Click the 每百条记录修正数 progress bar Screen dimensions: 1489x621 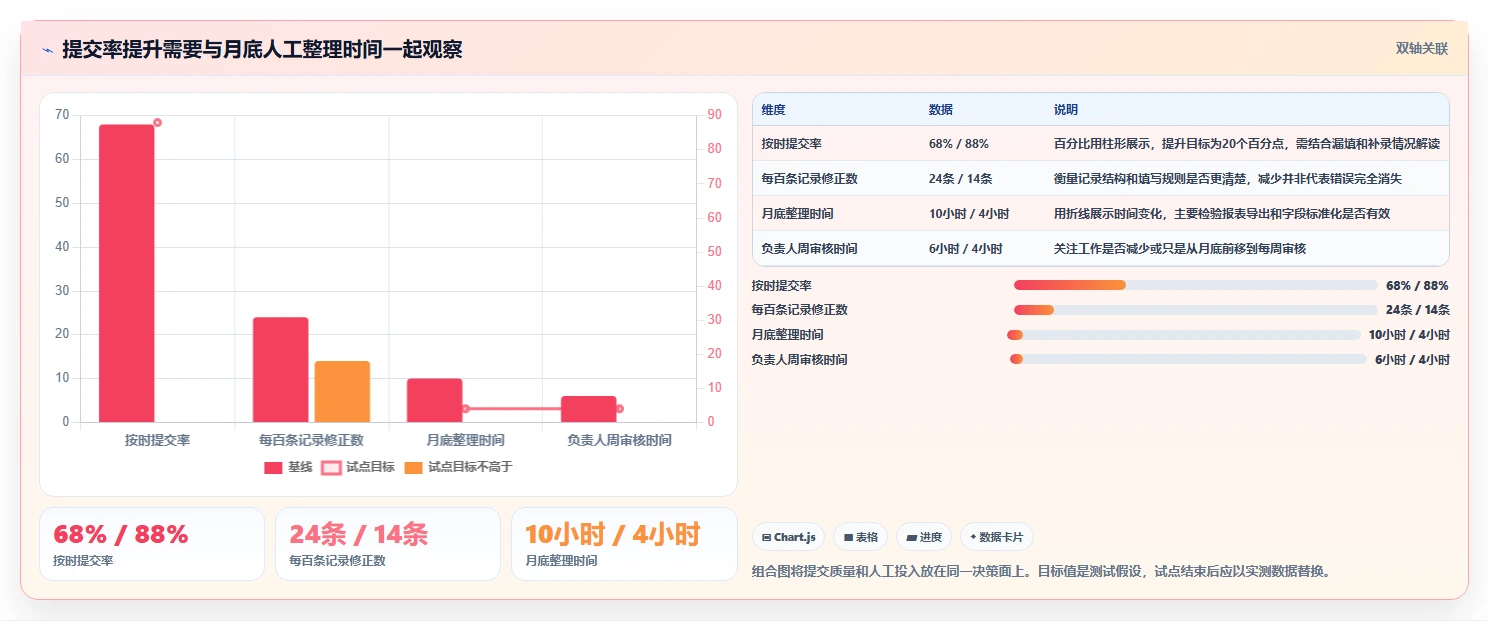[1195, 310]
